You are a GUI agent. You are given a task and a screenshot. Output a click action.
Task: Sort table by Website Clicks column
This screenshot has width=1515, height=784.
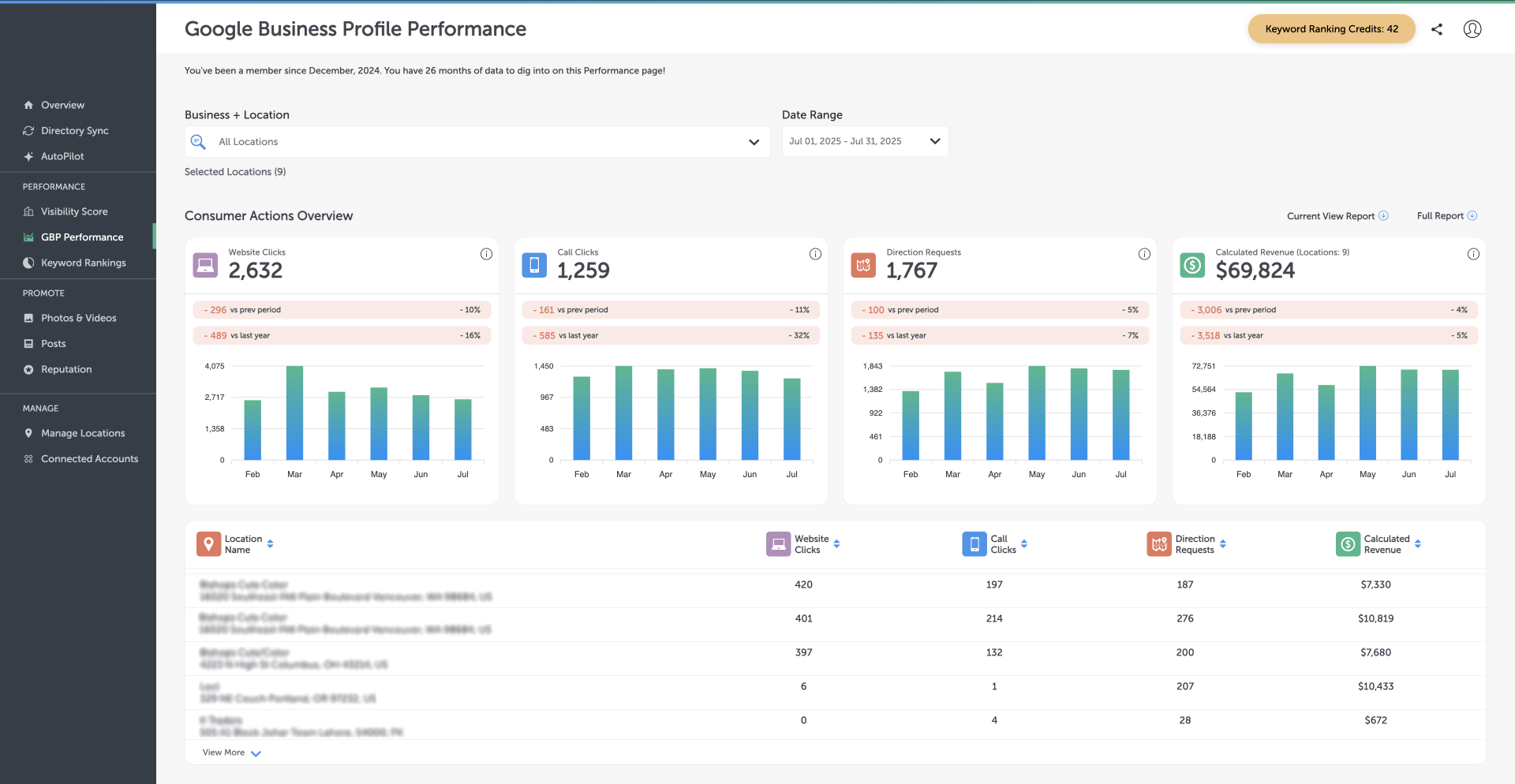tap(836, 544)
